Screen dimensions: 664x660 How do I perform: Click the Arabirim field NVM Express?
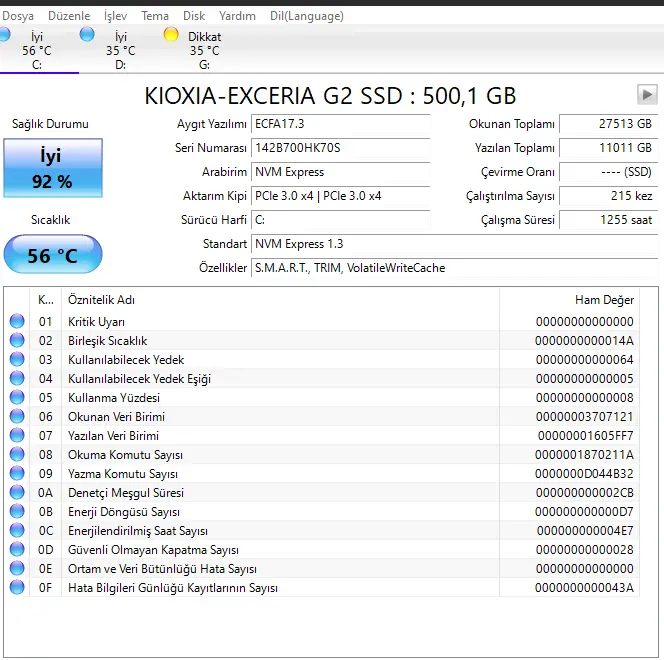click(x=340, y=172)
